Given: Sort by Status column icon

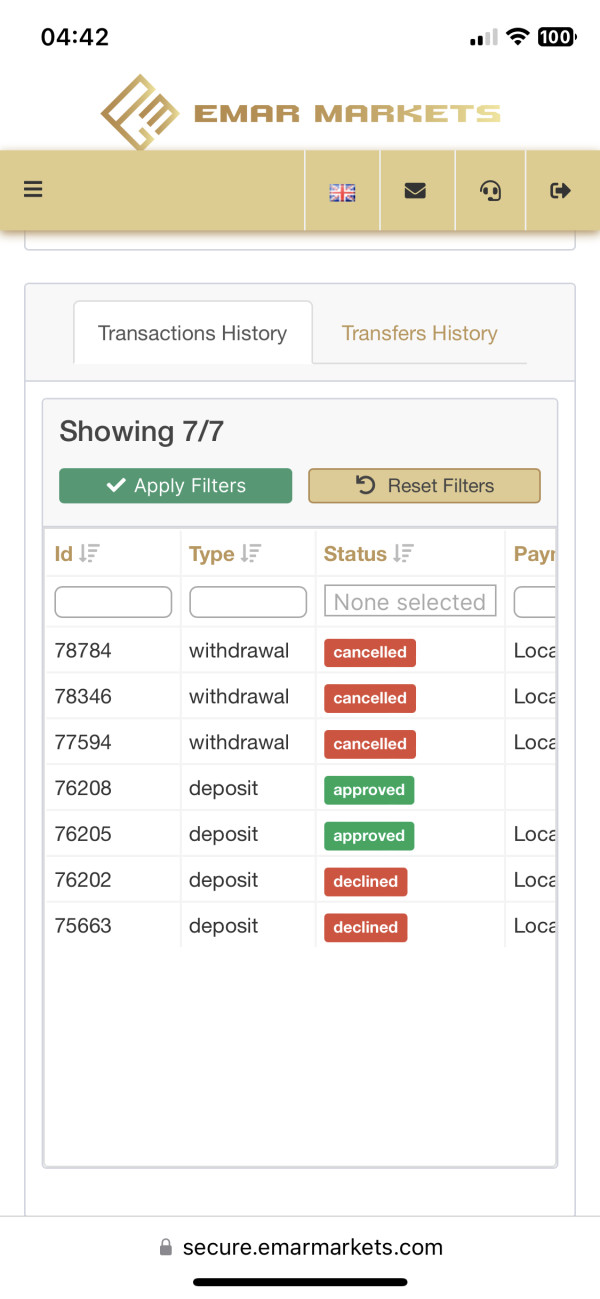Looking at the screenshot, I should coord(403,553).
